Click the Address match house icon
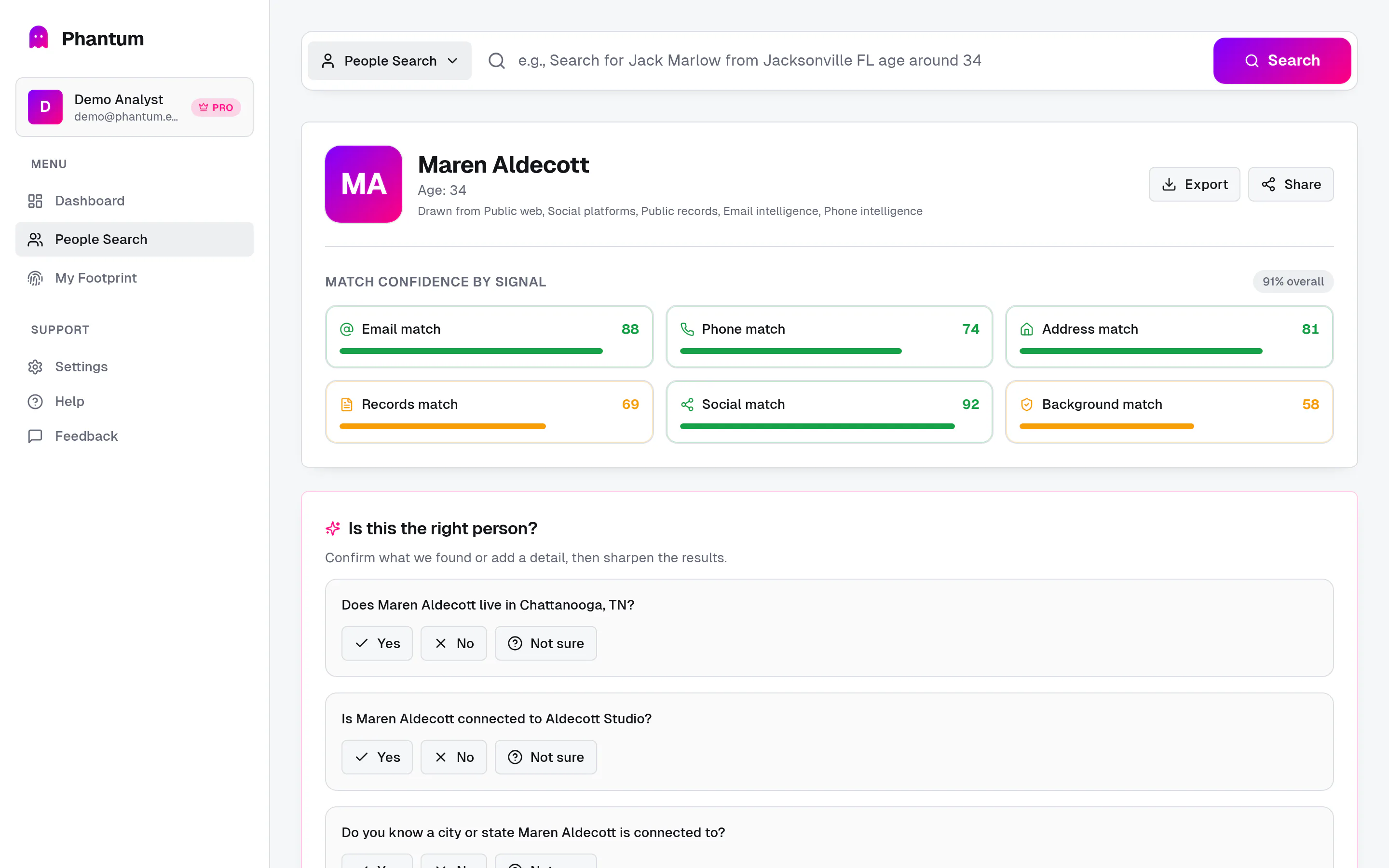1389x868 pixels. (x=1027, y=329)
